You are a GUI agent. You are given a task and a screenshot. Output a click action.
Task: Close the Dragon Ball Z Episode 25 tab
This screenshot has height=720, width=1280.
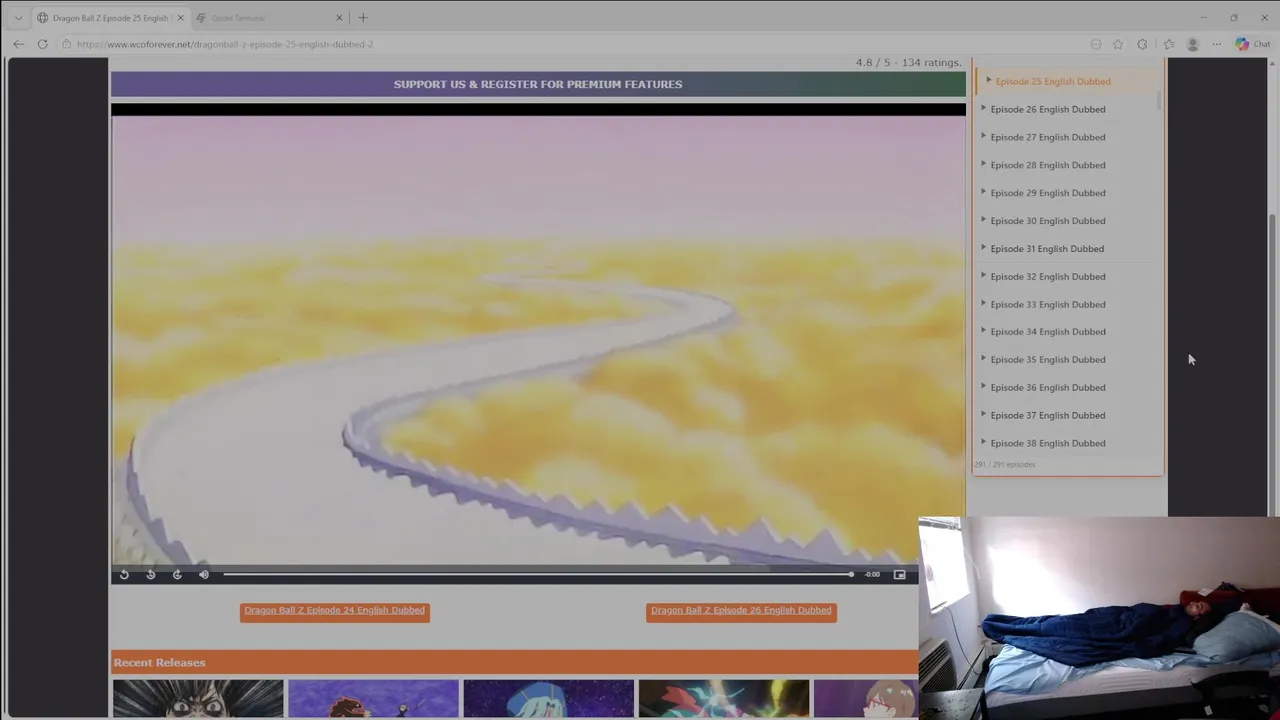pos(180,18)
